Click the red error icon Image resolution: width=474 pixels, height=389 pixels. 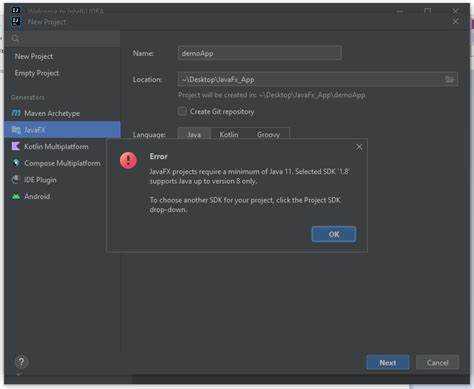[128, 161]
